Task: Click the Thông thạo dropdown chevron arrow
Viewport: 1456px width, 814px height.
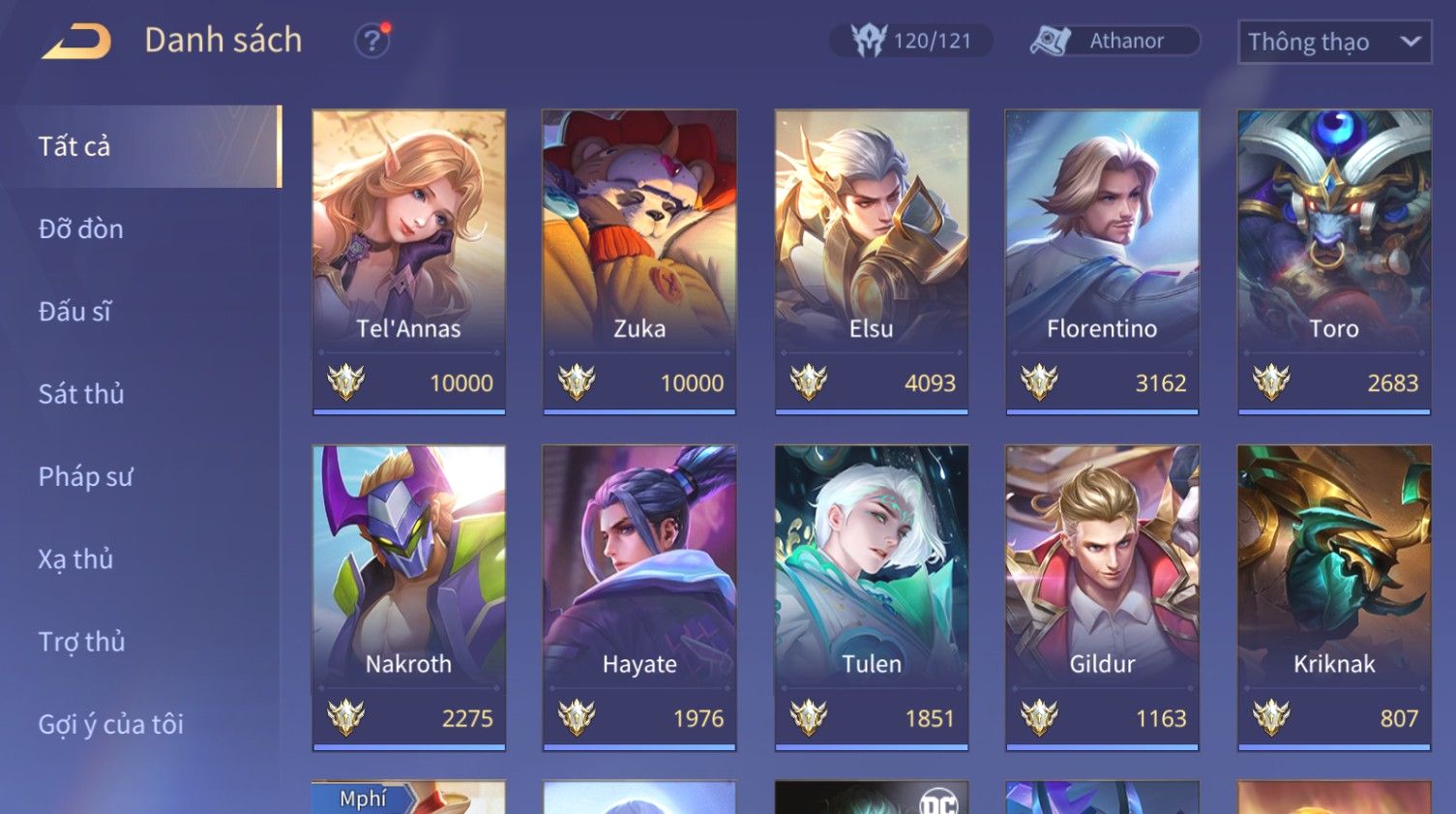Action: click(1411, 42)
